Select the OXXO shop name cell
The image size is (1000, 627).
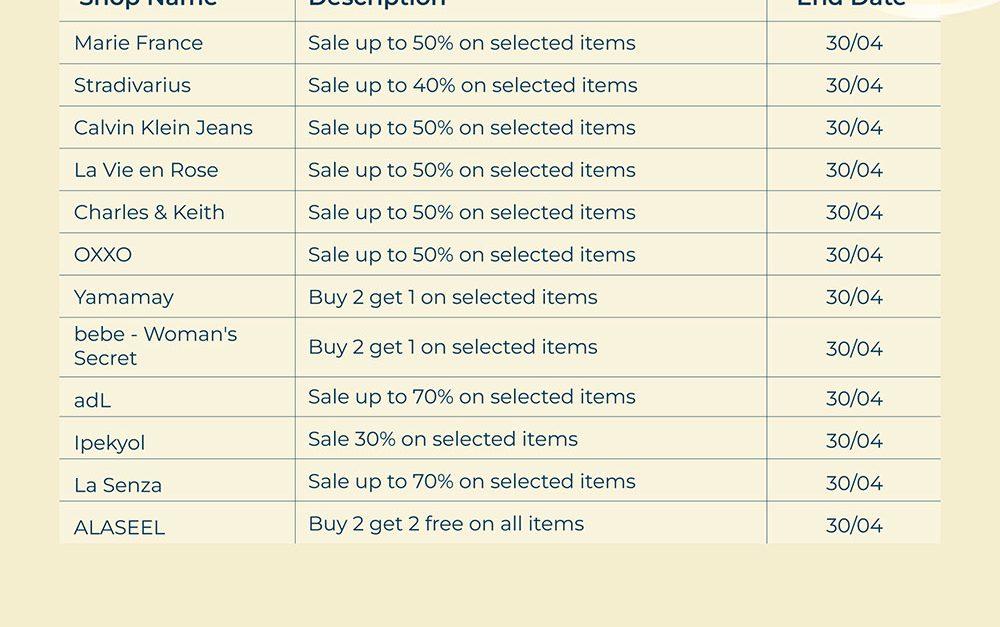103,255
